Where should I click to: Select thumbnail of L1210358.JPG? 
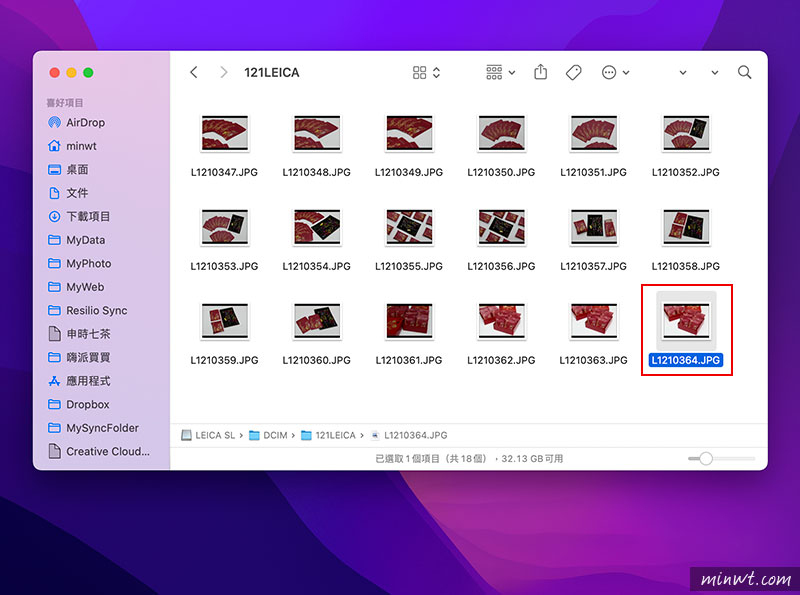(686, 227)
